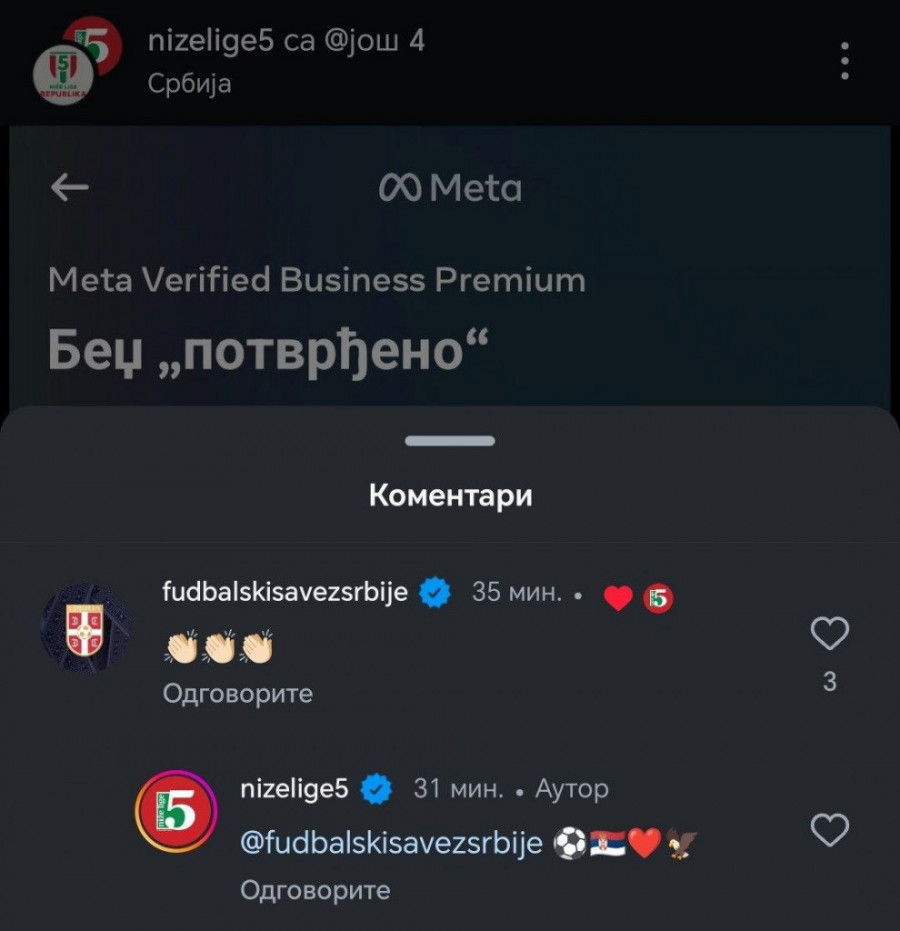
Task: Open fudbalskisavezsrbije profile picture
Action: (x=85, y=628)
